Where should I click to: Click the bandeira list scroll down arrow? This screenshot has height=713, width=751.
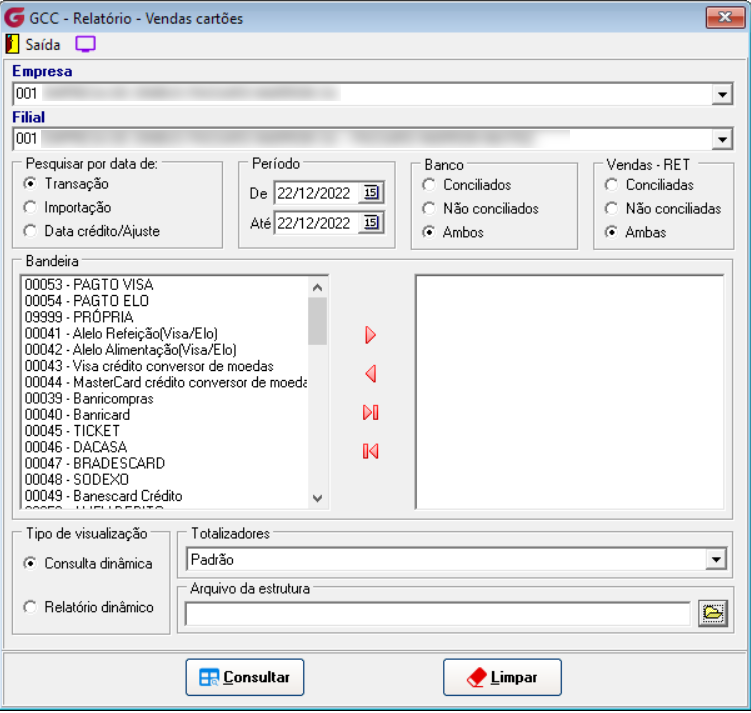(x=317, y=498)
